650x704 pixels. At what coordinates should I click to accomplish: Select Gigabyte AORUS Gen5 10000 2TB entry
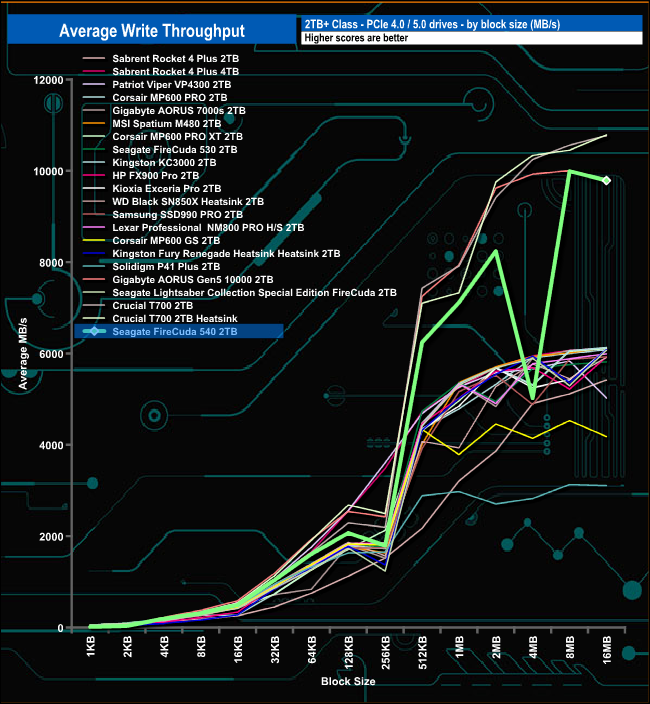(x=193, y=280)
